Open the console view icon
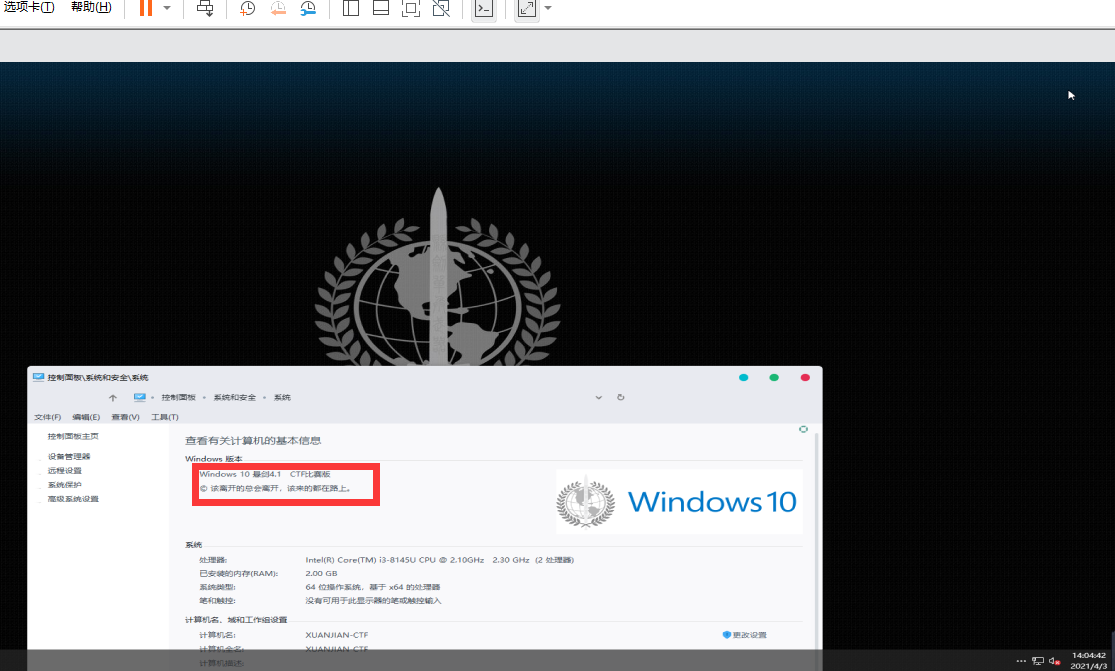 pos(484,9)
